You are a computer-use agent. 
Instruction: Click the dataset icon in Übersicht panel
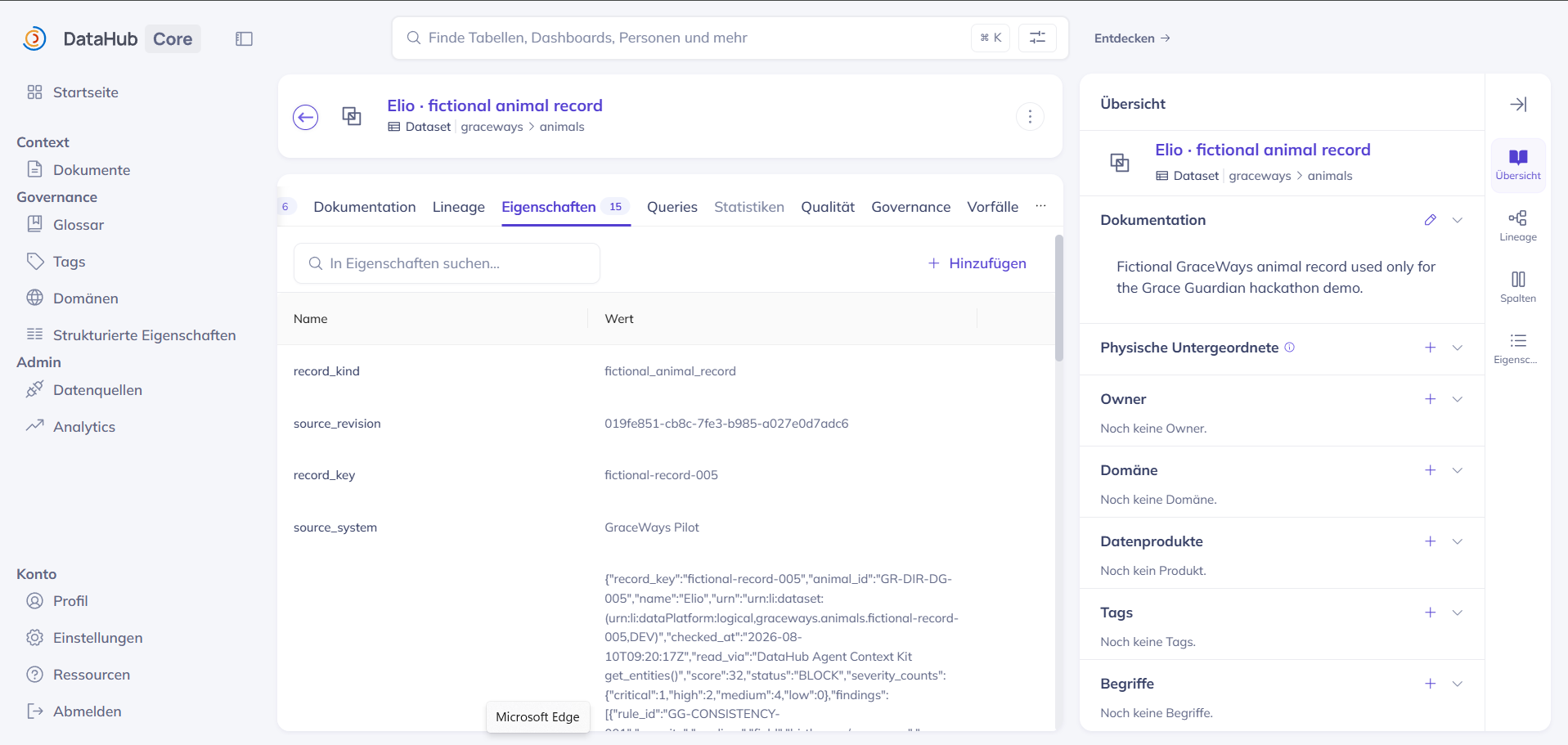pyautogui.click(x=1120, y=162)
